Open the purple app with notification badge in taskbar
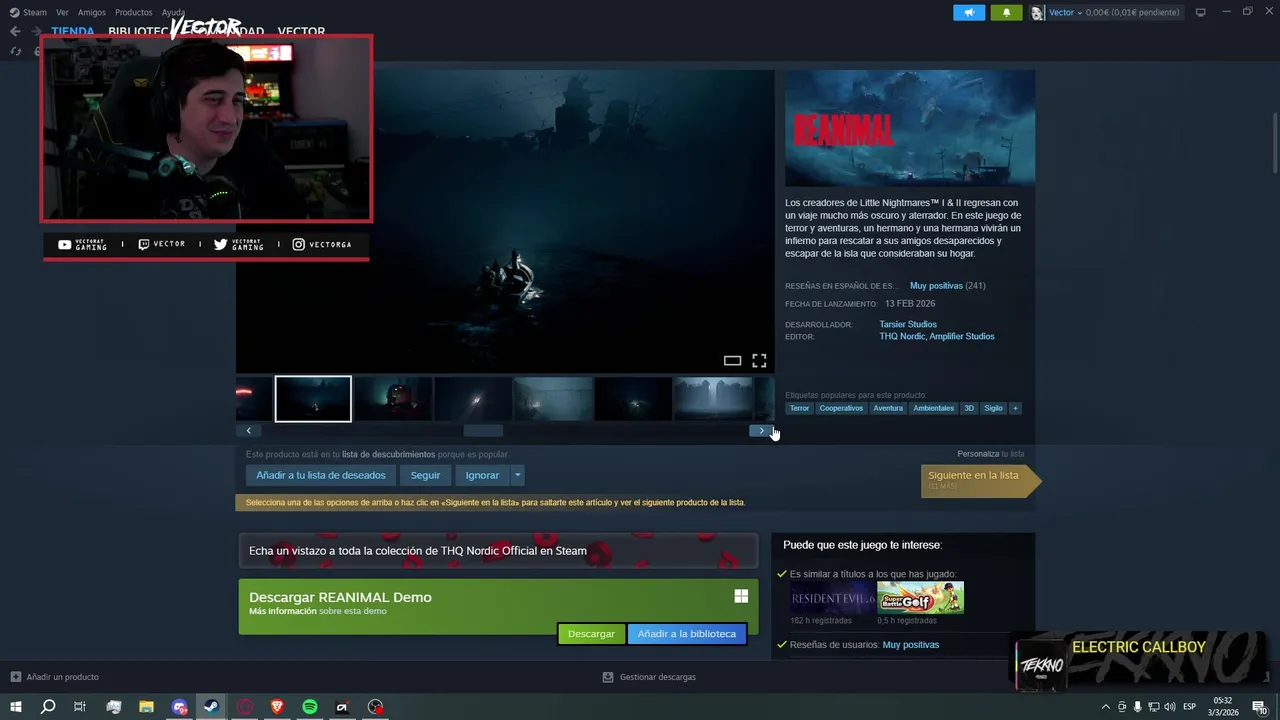 (179, 707)
